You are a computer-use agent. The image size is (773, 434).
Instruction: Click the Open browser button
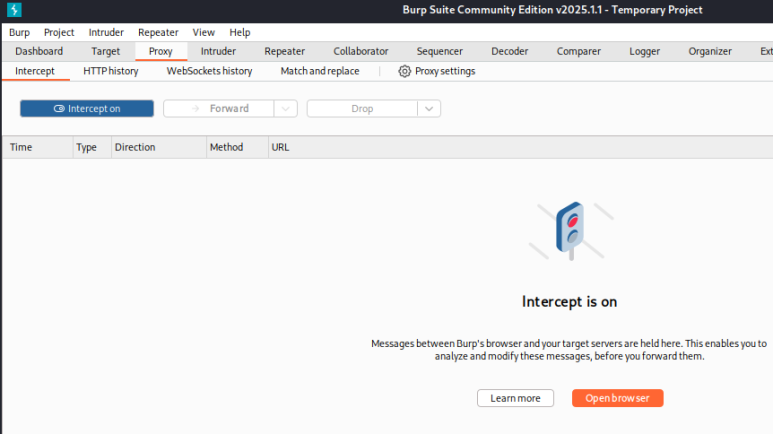[618, 398]
